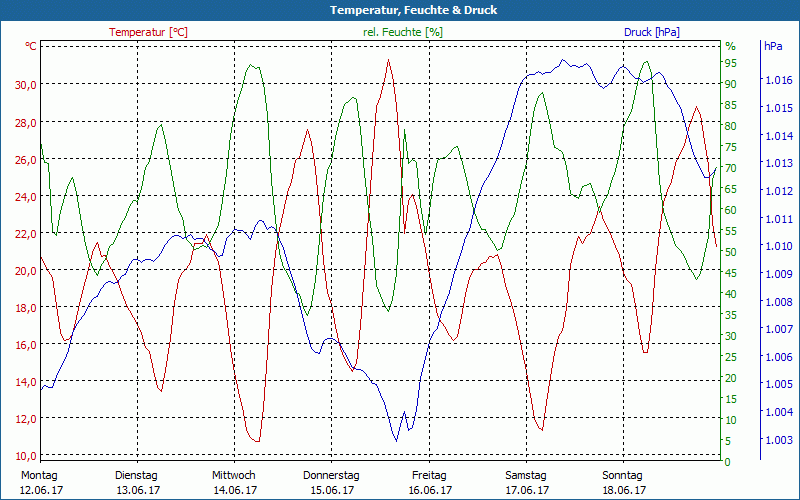Select the green rel. Feuchte [%] legend label
800x500 pixels.
(403, 32)
